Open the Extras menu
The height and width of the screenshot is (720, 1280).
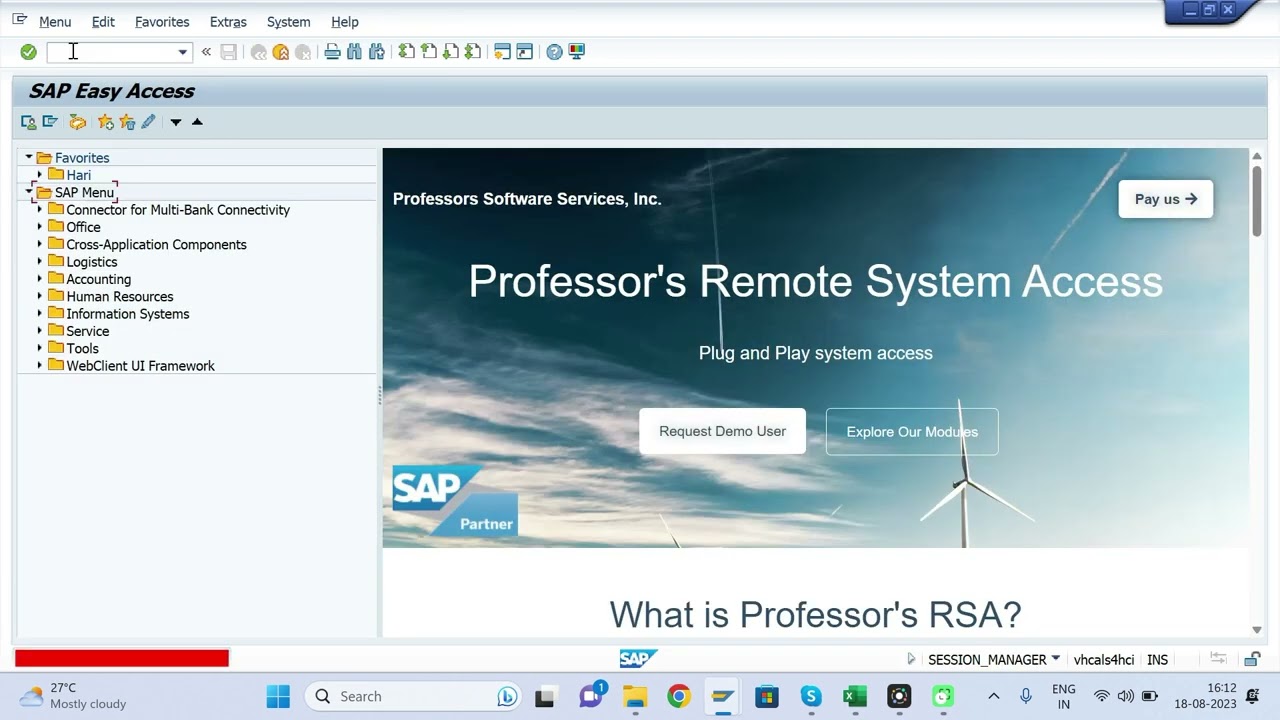(x=228, y=22)
